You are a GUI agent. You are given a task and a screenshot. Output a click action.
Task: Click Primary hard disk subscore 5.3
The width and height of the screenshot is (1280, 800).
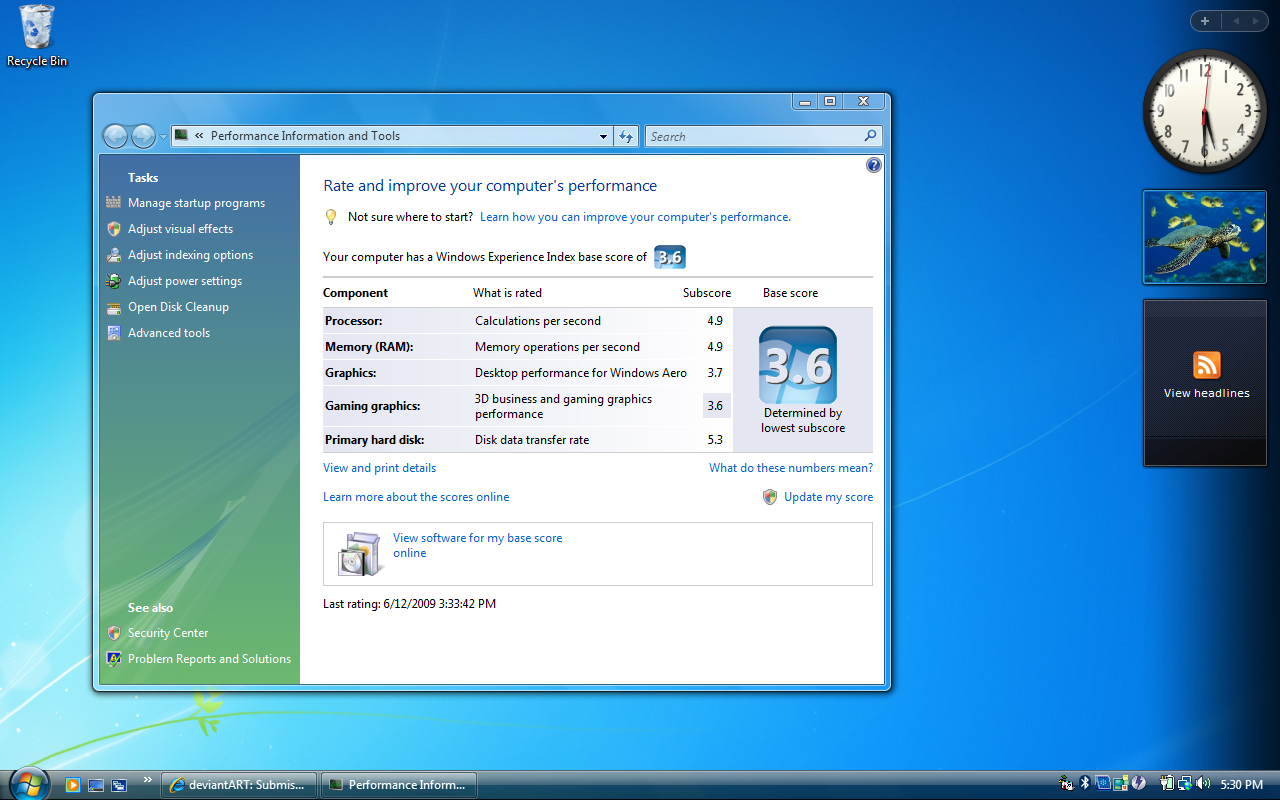714,440
